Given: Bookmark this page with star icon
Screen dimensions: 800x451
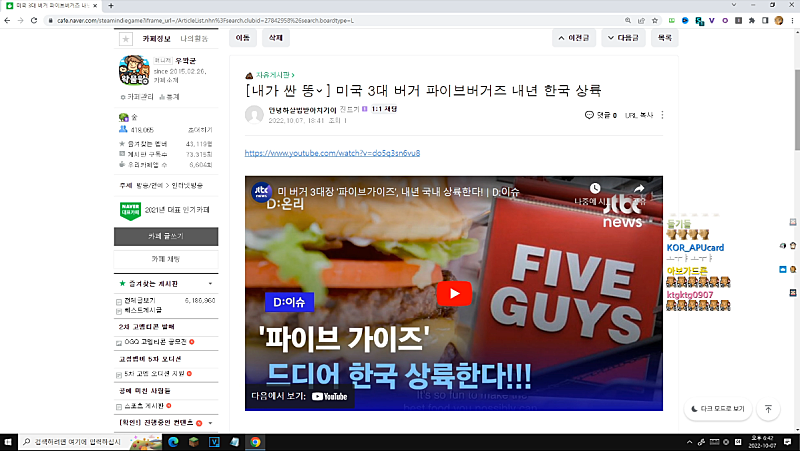Looking at the screenshot, I should click(655, 20).
